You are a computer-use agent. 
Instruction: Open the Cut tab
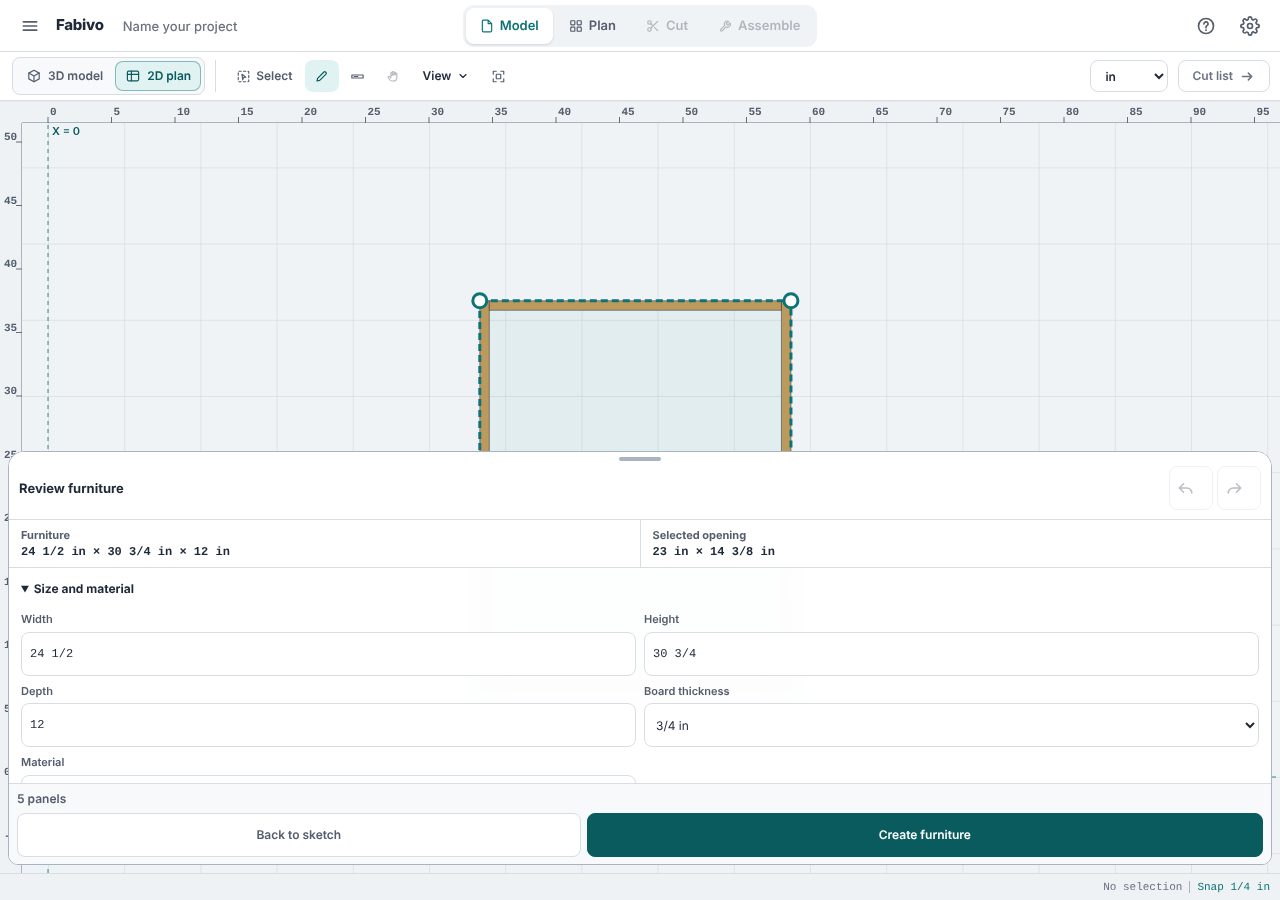click(x=667, y=26)
